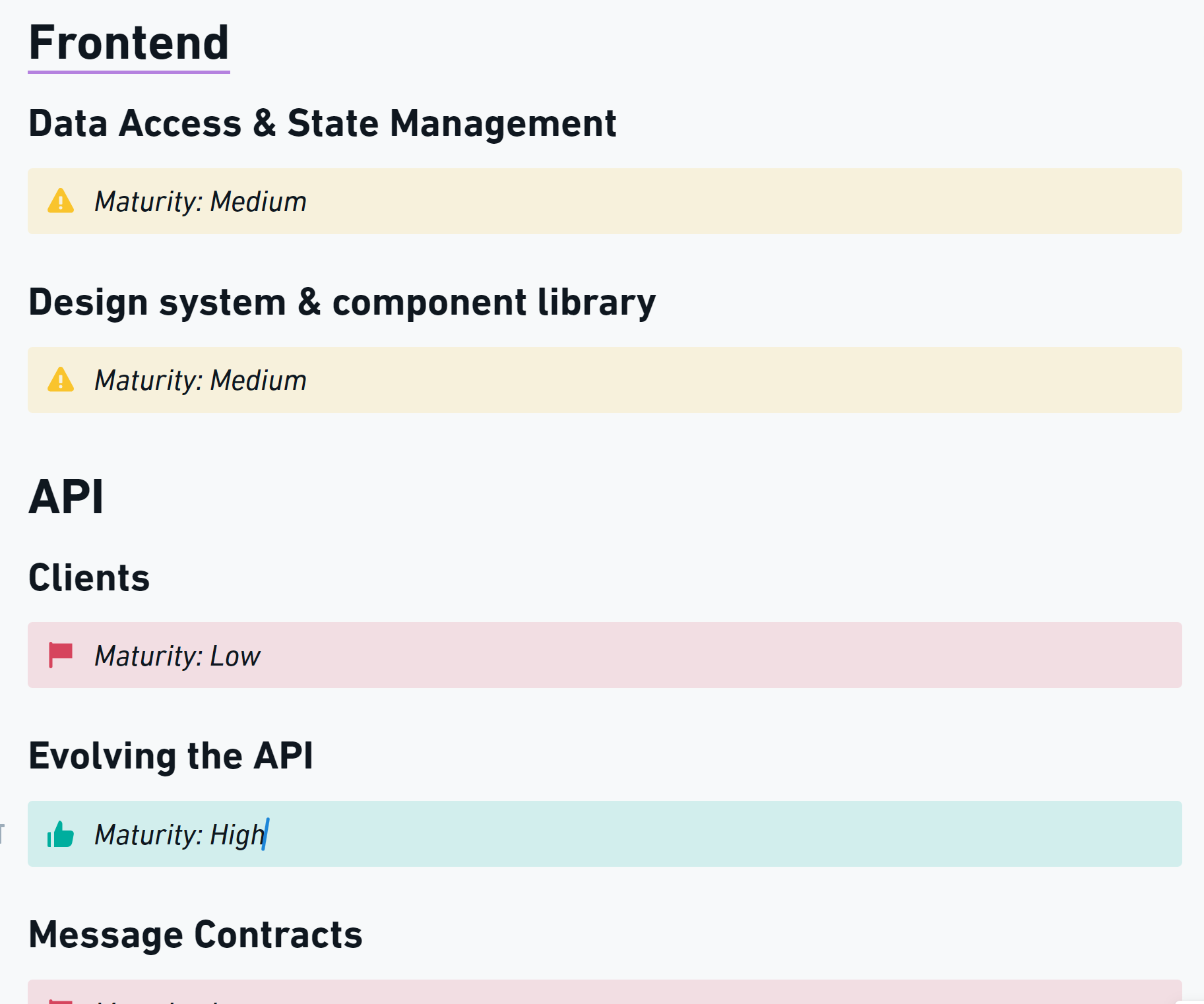Click the word Low in Clients callout
This screenshot has height=1004, width=1204.
(235, 656)
